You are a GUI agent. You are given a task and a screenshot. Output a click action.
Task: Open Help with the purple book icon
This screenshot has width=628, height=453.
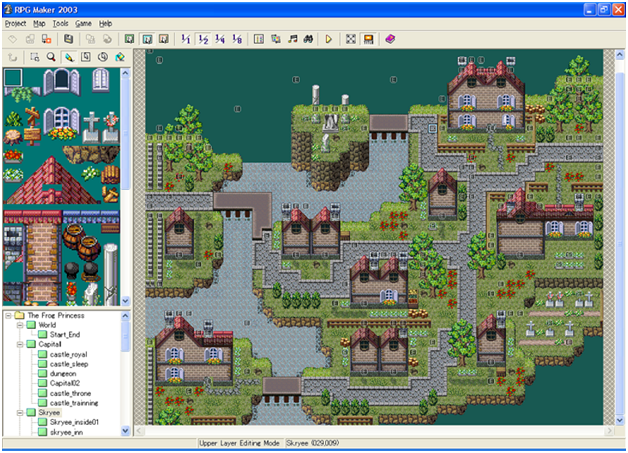click(390, 39)
